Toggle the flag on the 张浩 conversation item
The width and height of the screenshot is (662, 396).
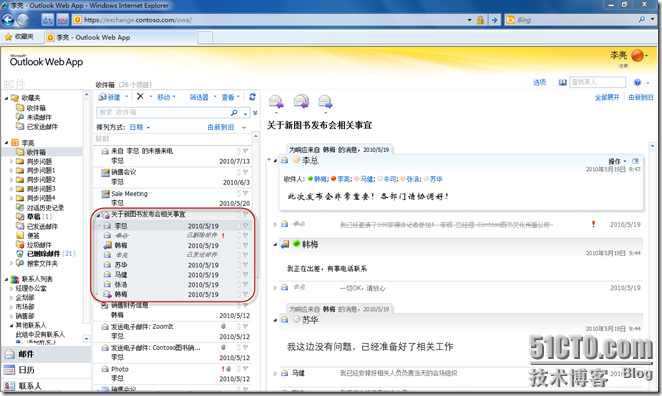pos(245,285)
